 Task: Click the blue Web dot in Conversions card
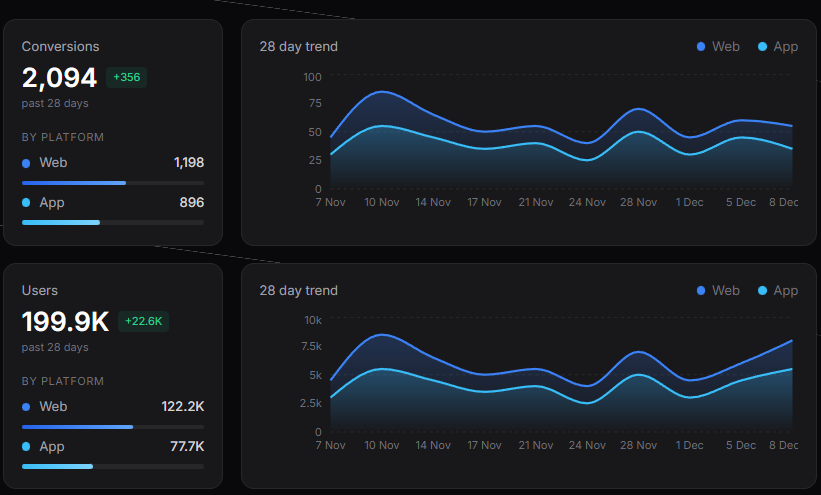(26, 163)
